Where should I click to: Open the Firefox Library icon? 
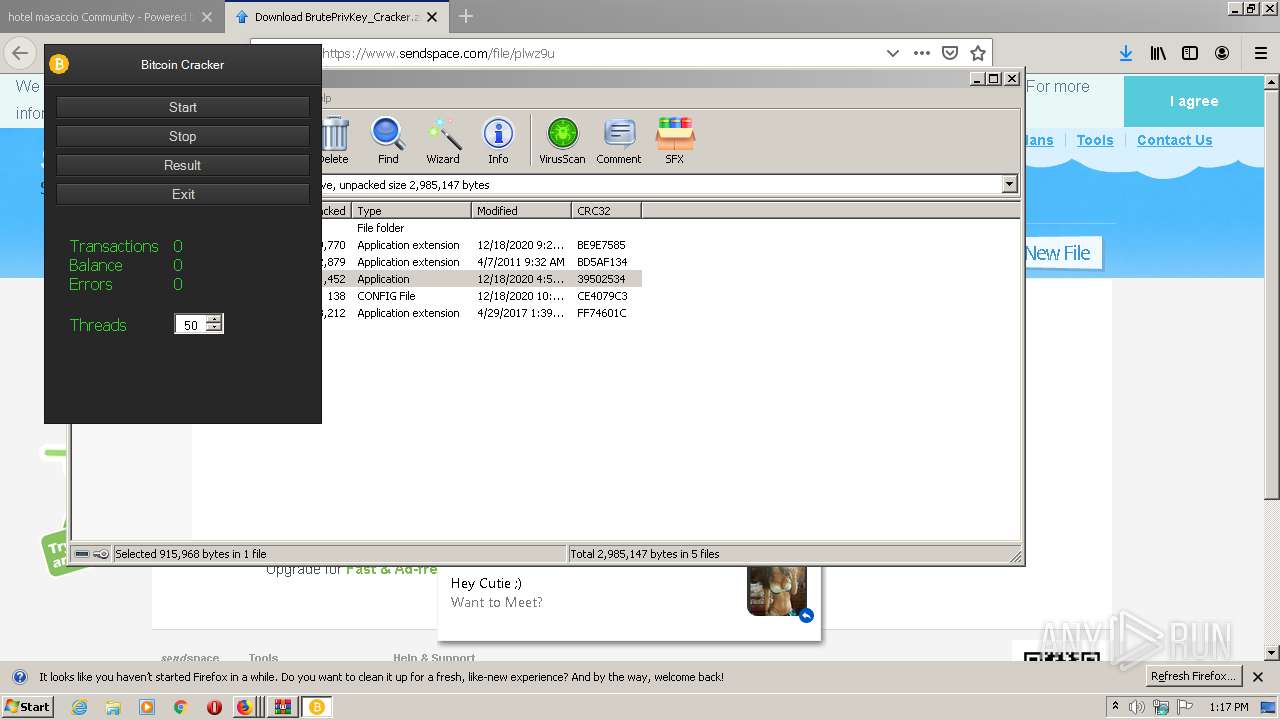tap(1158, 53)
